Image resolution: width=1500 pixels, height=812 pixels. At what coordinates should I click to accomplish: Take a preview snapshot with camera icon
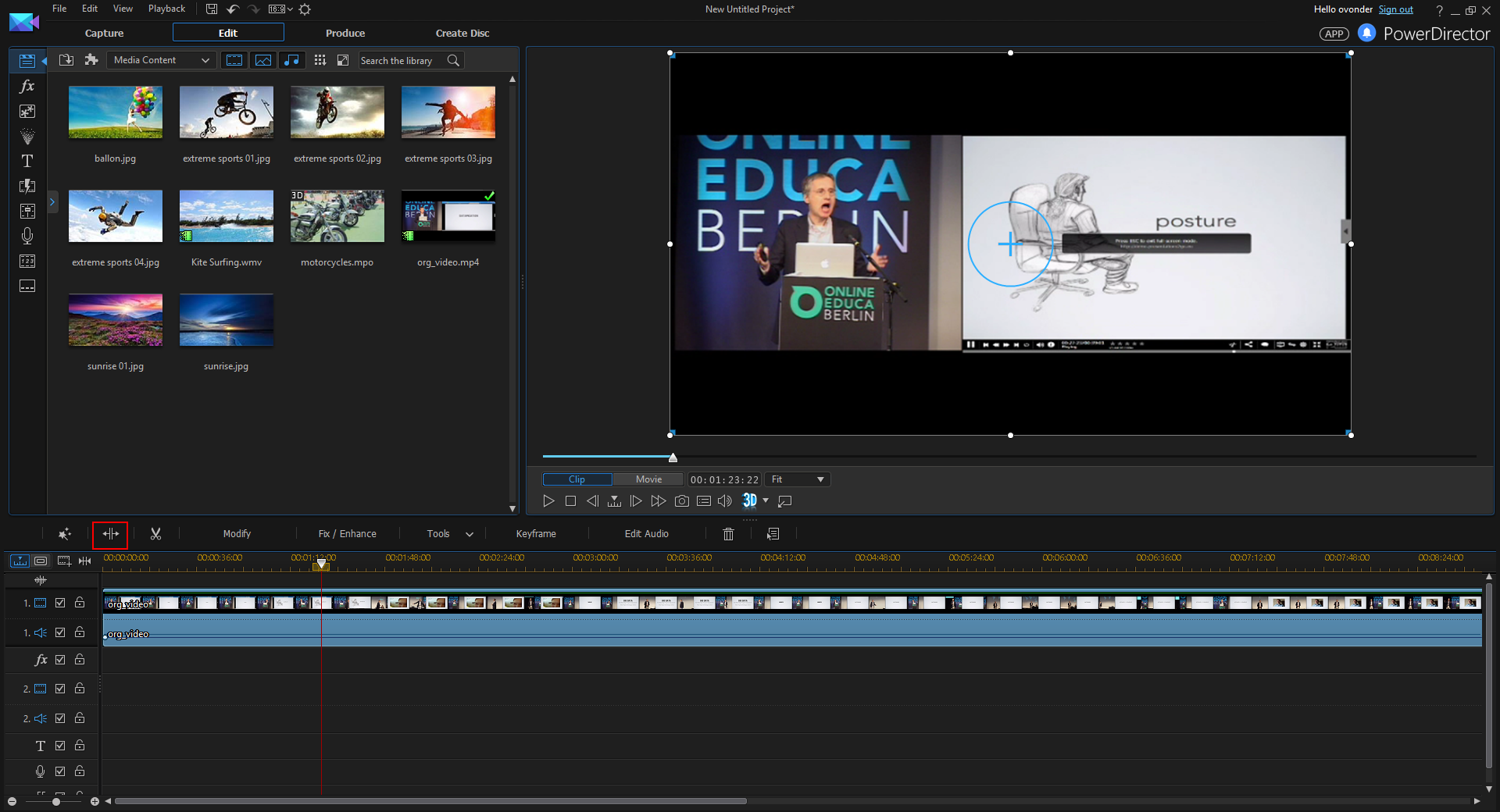[x=682, y=501]
